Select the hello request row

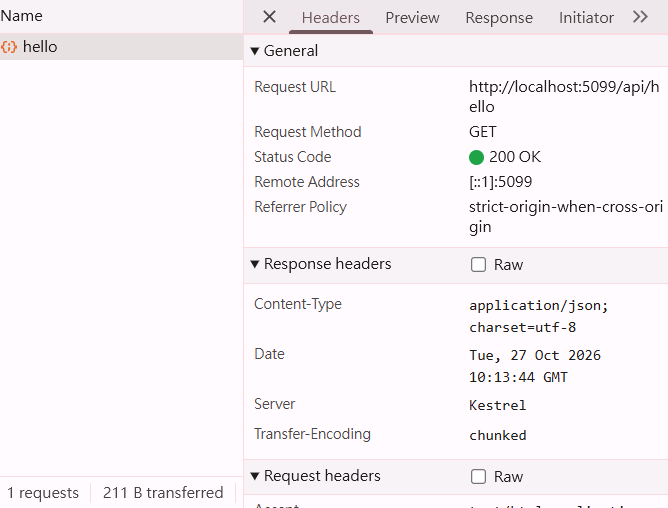click(x=121, y=46)
